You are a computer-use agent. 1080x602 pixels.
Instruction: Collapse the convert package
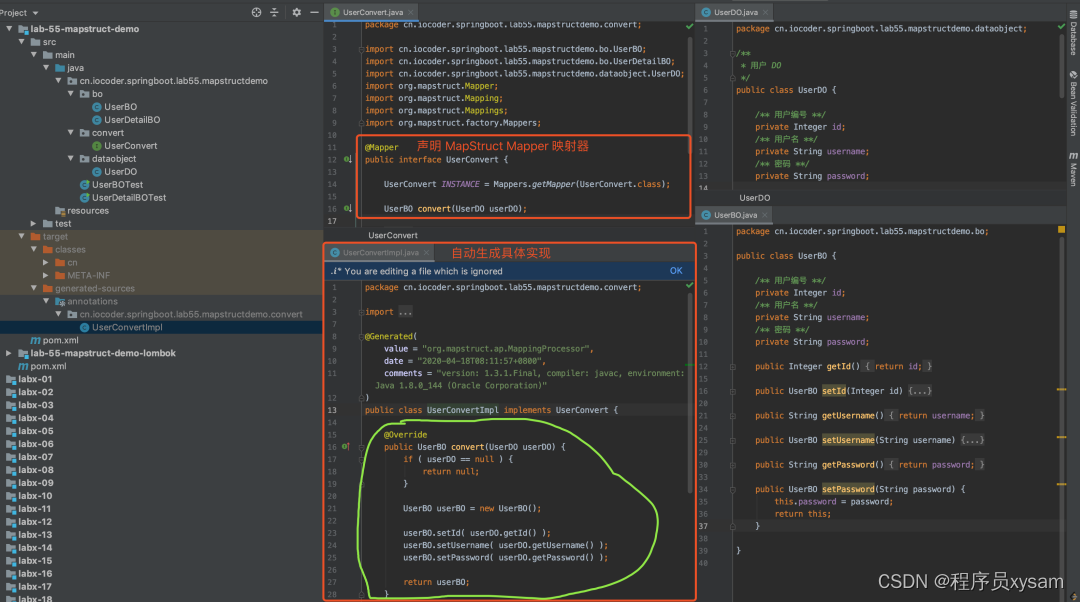pyautogui.click(x=71, y=132)
